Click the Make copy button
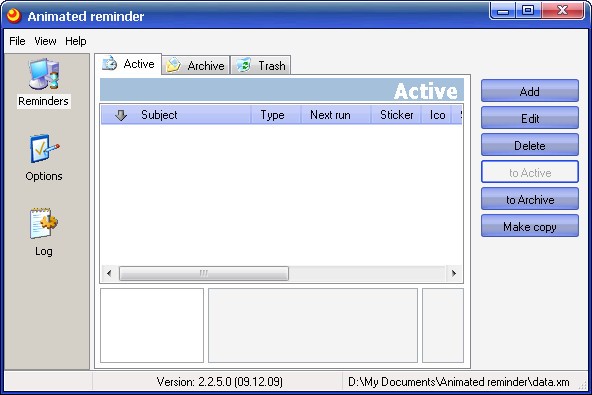This screenshot has width=592, height=395. [530, 226]
